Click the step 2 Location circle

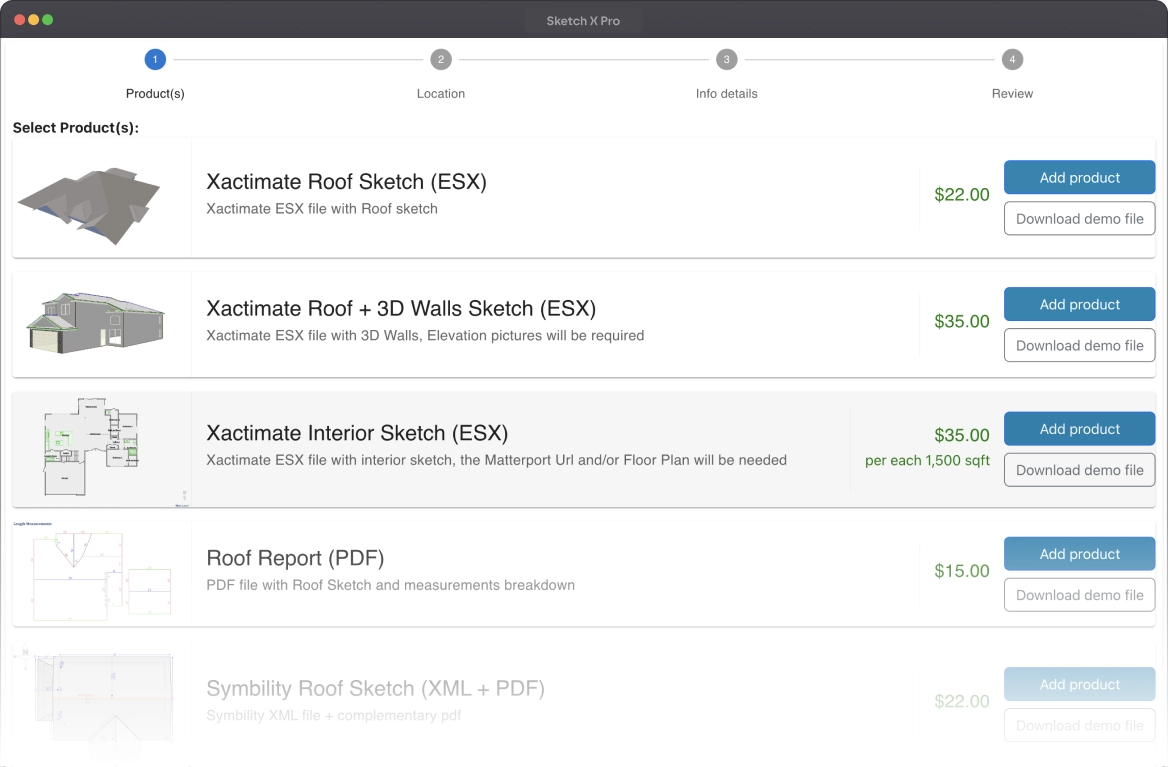441,60
